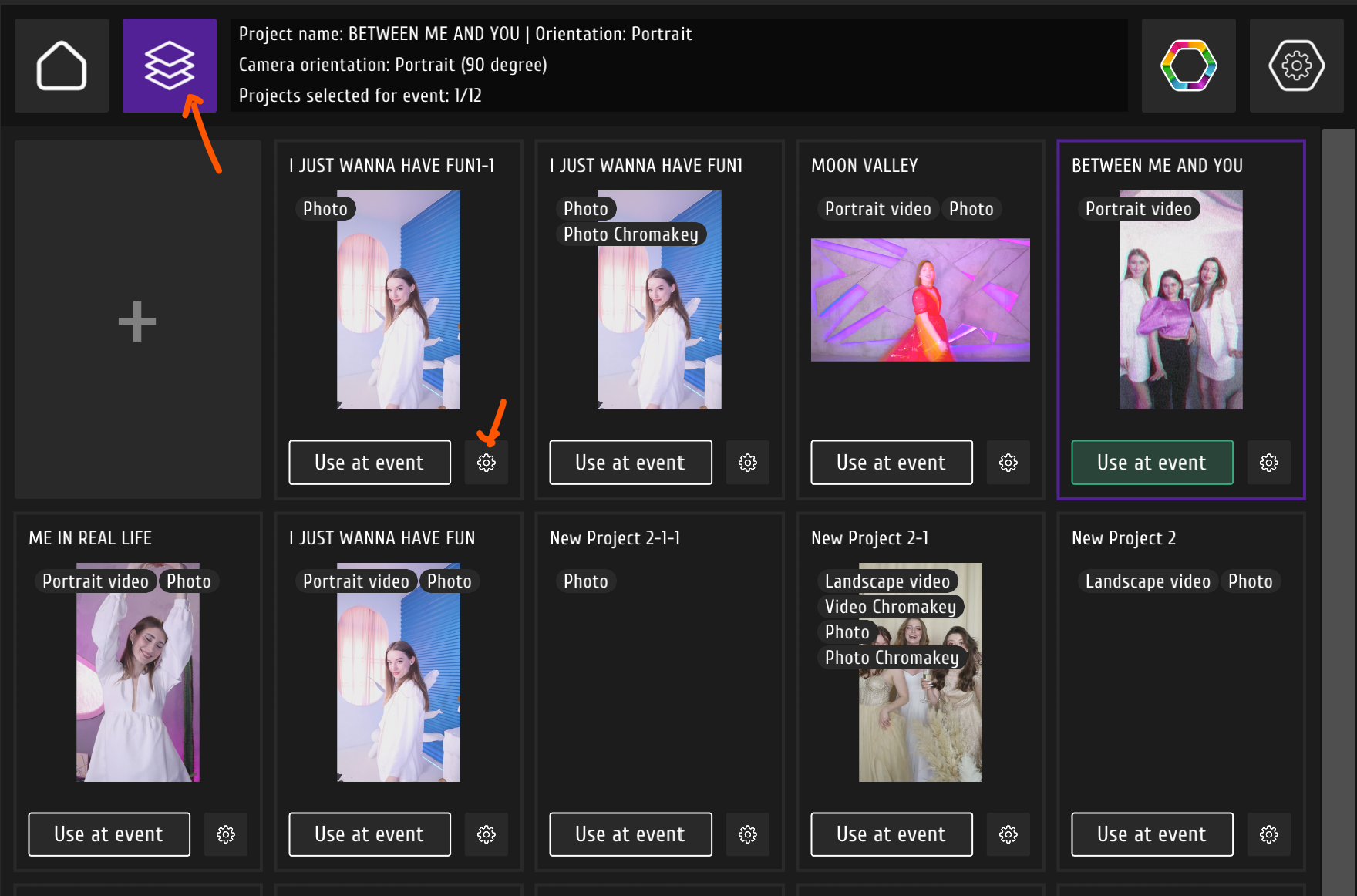Click the project info header text
The image size is (1357, 896).
click(x=679, y=66)
